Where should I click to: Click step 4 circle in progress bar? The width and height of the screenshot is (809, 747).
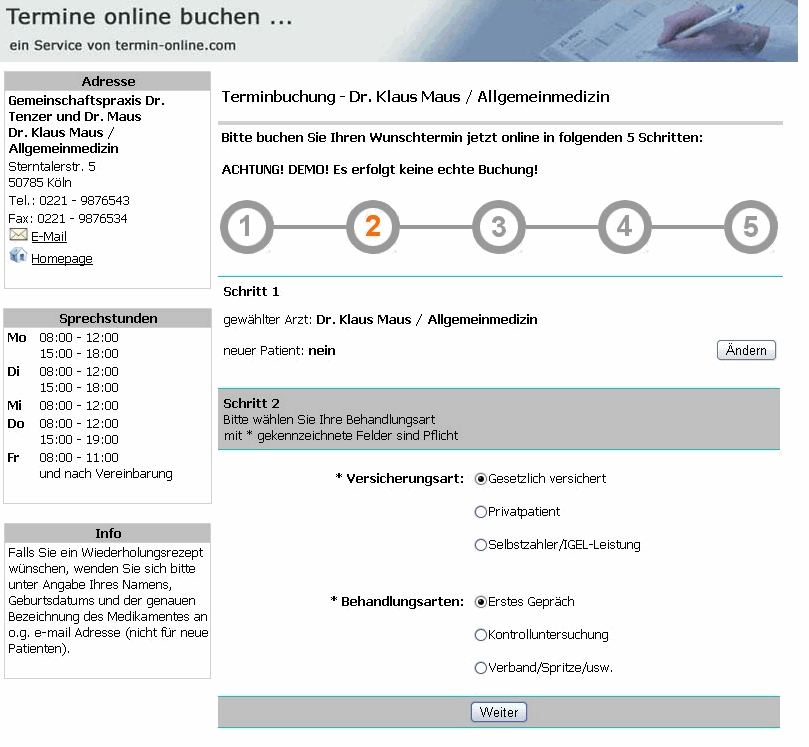(x=624, y=227)
